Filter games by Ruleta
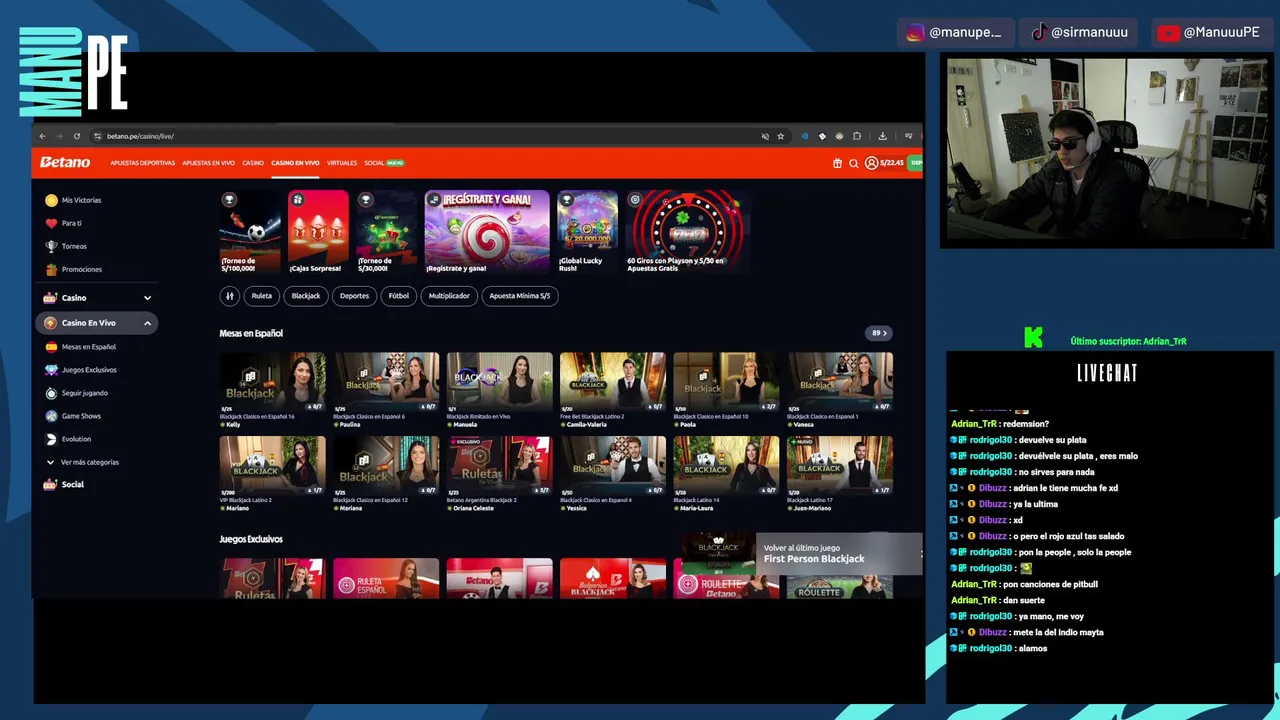The width and height of the screenshot is (1280, 720). [x=262, y=296]
